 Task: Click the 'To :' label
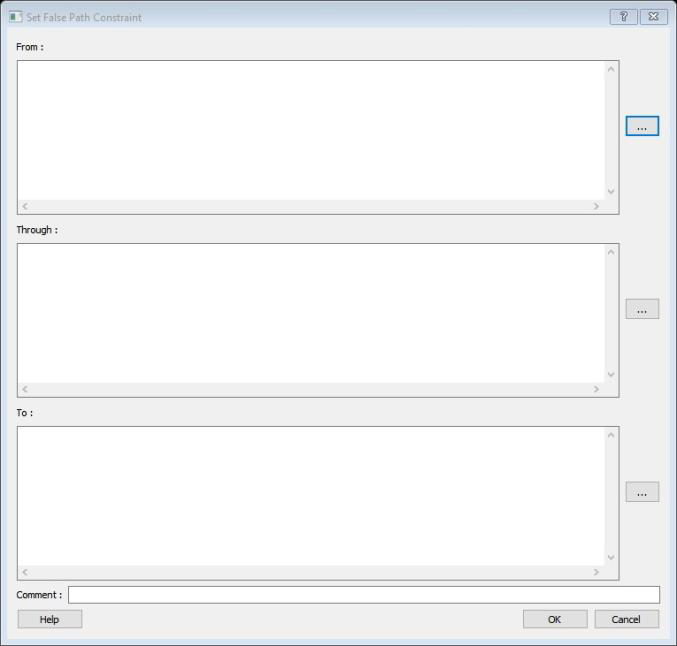25,413
